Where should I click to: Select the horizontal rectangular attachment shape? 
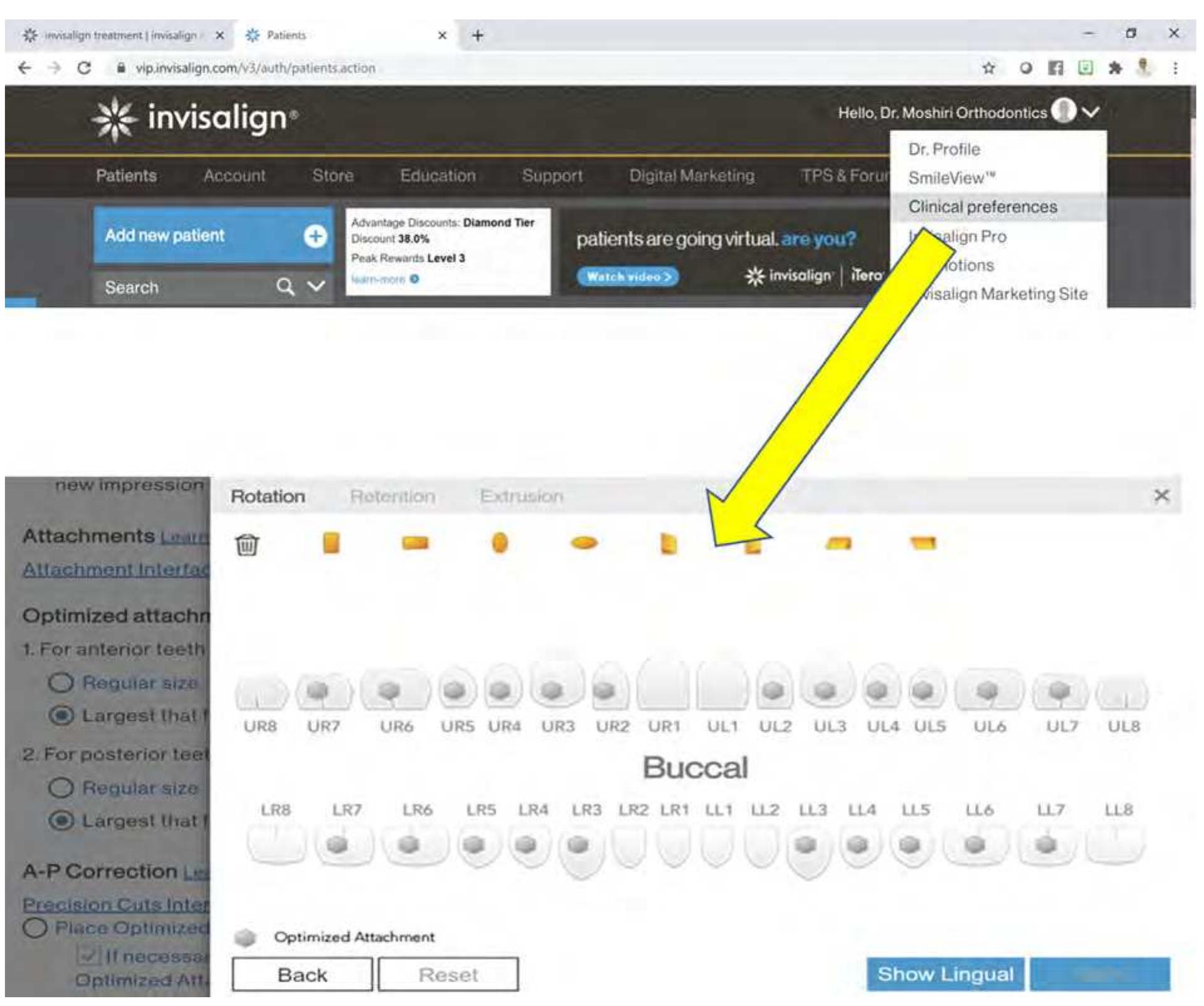click(415, 543)
